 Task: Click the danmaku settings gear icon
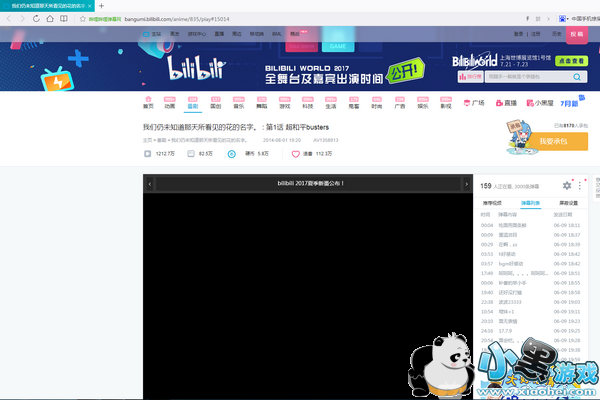point(567,186)
